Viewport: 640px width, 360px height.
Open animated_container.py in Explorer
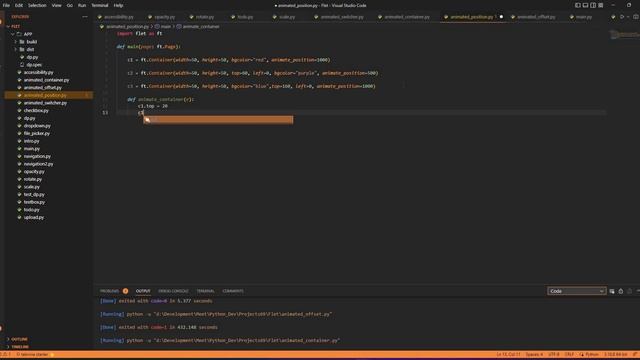[46, 80]
